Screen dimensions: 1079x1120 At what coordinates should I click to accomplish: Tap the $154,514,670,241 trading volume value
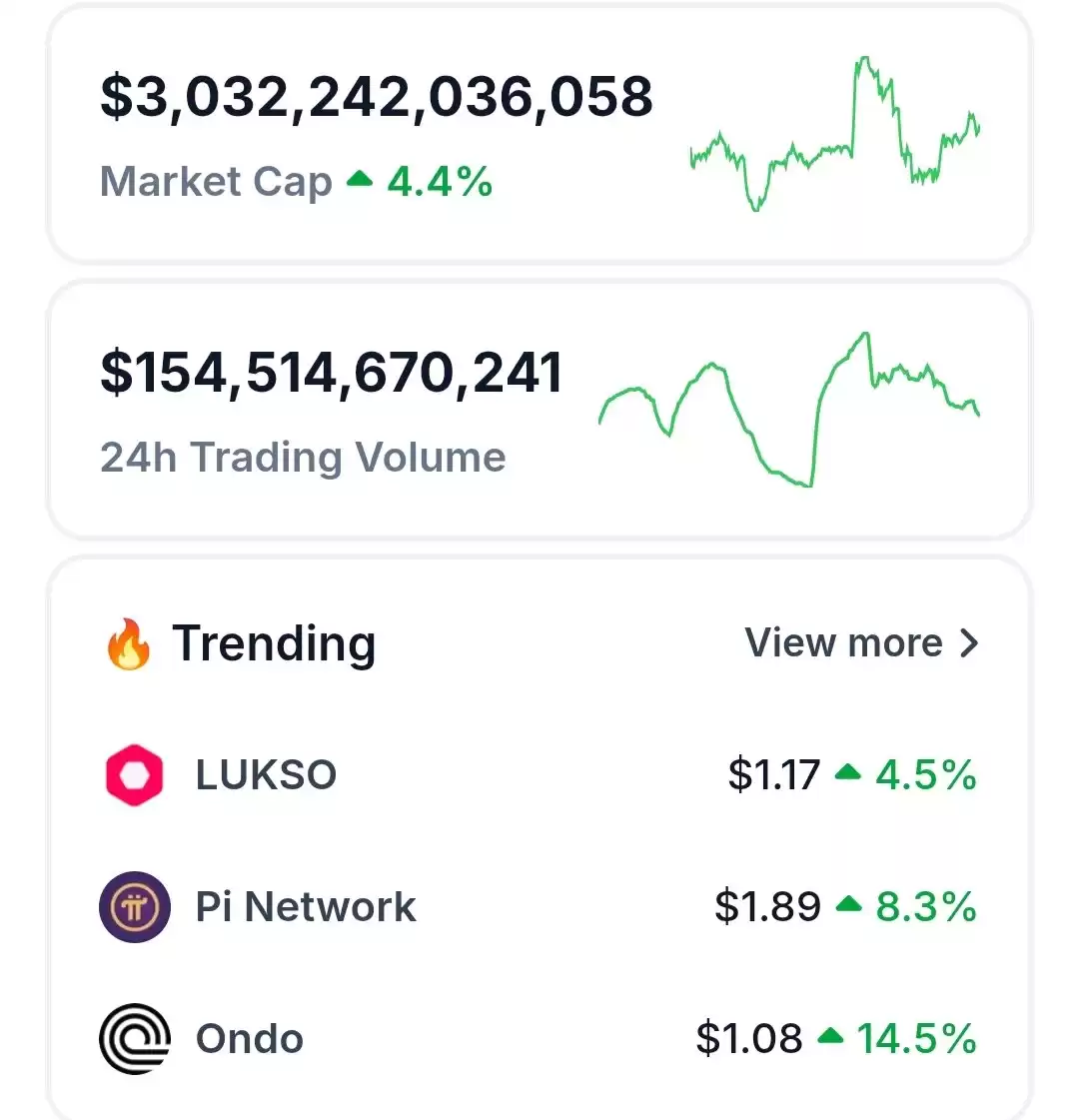pyautogui.click(x=332, y=373)
